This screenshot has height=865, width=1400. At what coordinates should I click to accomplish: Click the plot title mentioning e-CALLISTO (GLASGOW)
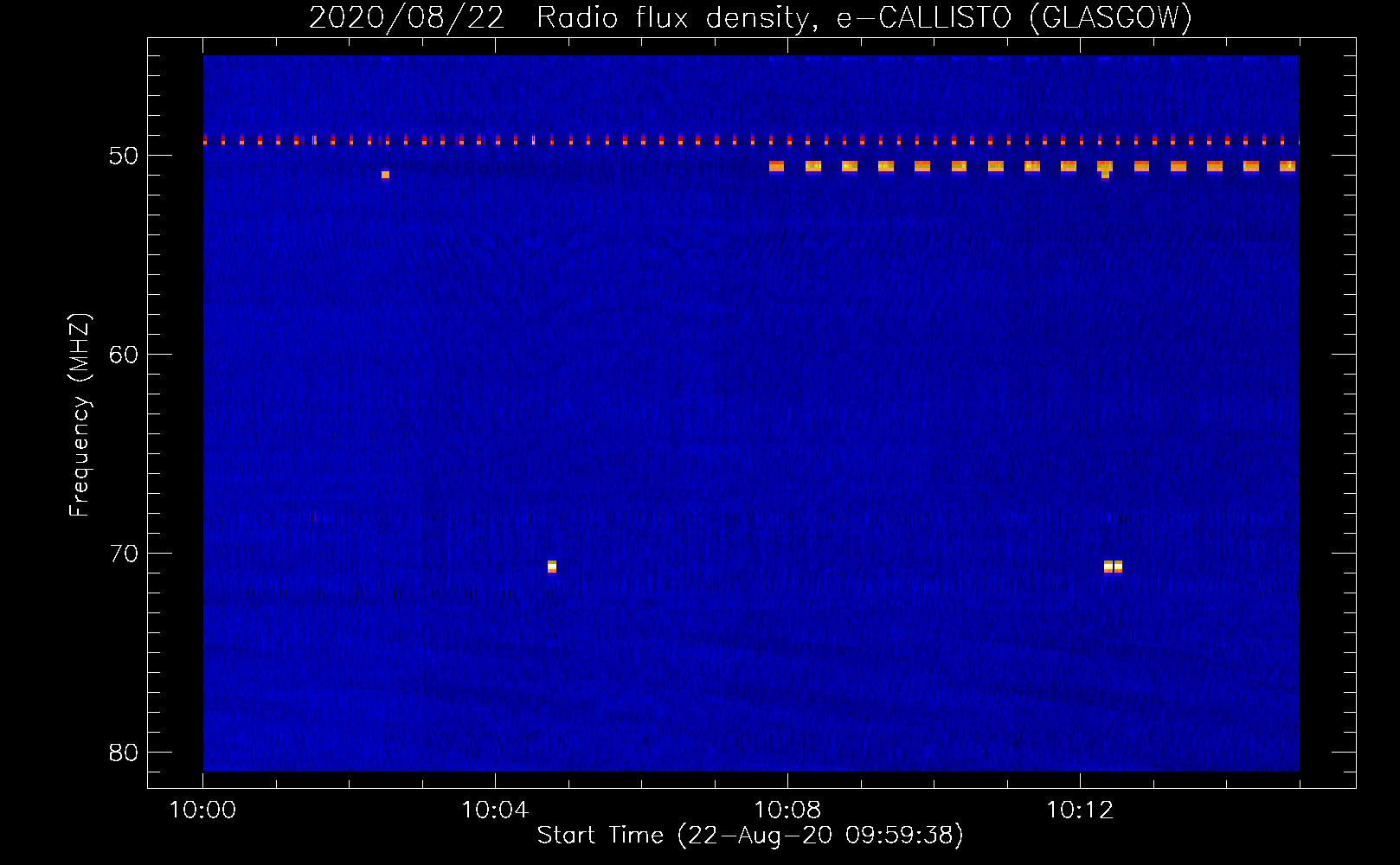(x=750, y=17)
